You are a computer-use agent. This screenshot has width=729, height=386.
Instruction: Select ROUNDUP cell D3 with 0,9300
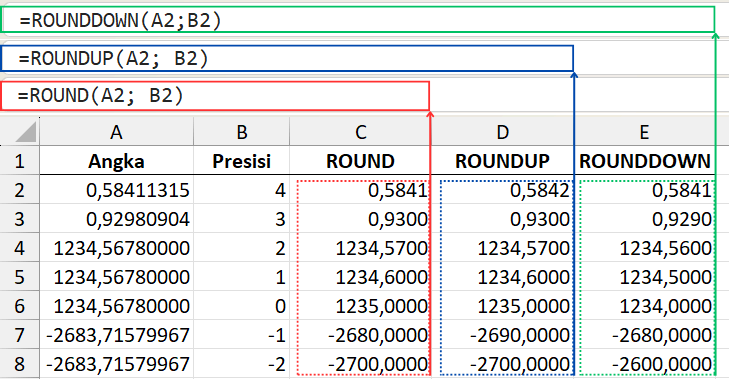click(x=503, y=219)
